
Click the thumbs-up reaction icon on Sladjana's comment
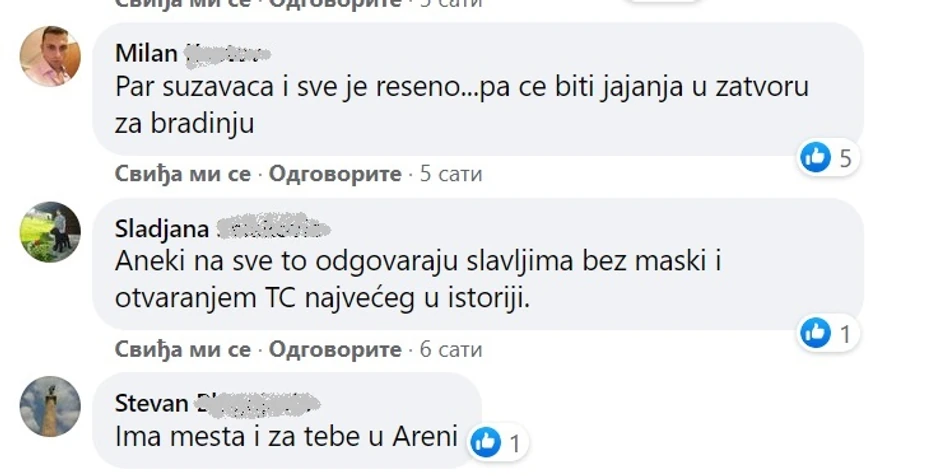pyautogui.click(x=816, y=333)
